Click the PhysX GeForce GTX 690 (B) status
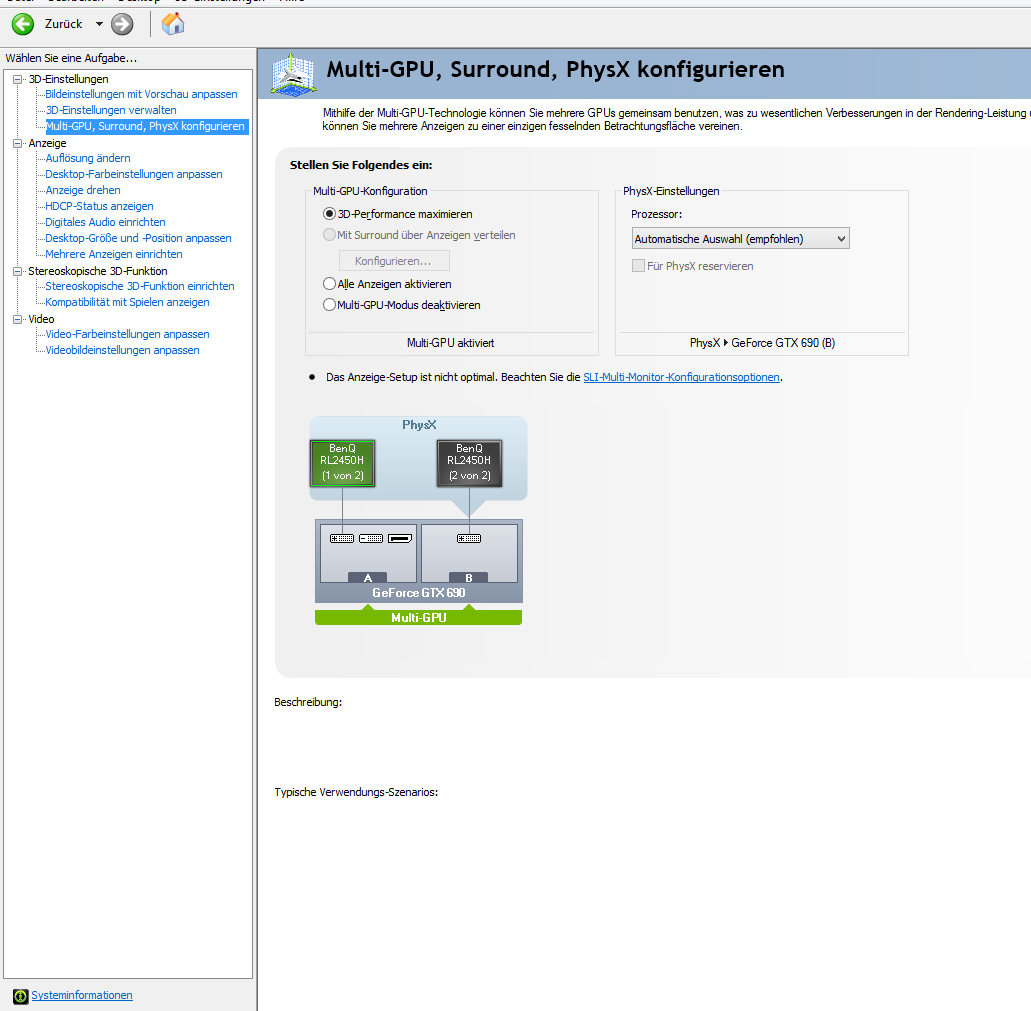Image resolution: width=1031 pixels, height=1011 pixels. pyautogui.click(x=762, y=342)
